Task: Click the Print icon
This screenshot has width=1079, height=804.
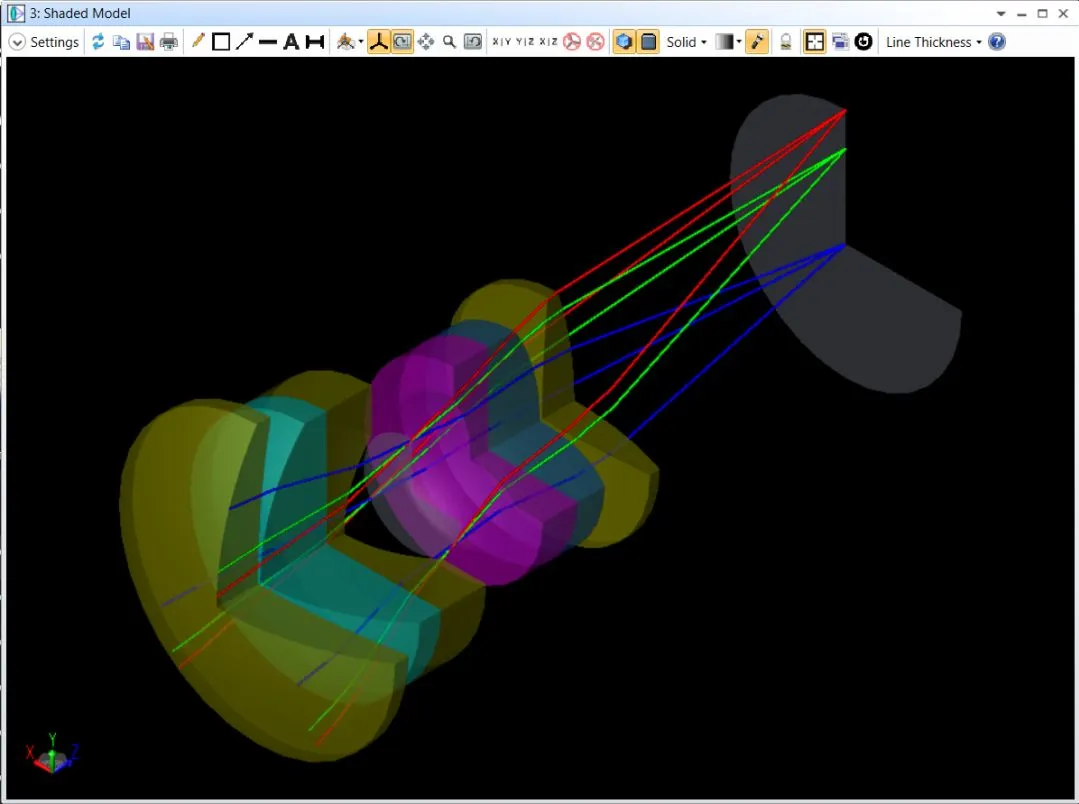Action: (169, 42)
